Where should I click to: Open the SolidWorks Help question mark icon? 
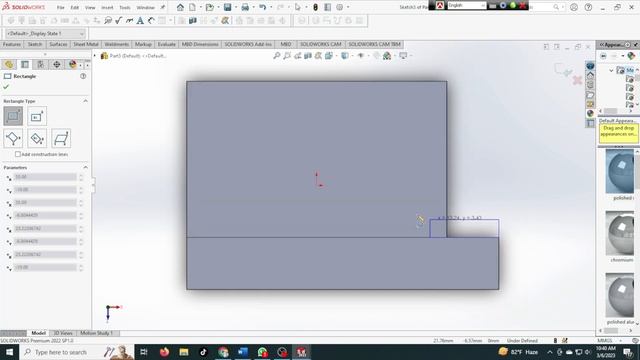(x=588, y=7)
